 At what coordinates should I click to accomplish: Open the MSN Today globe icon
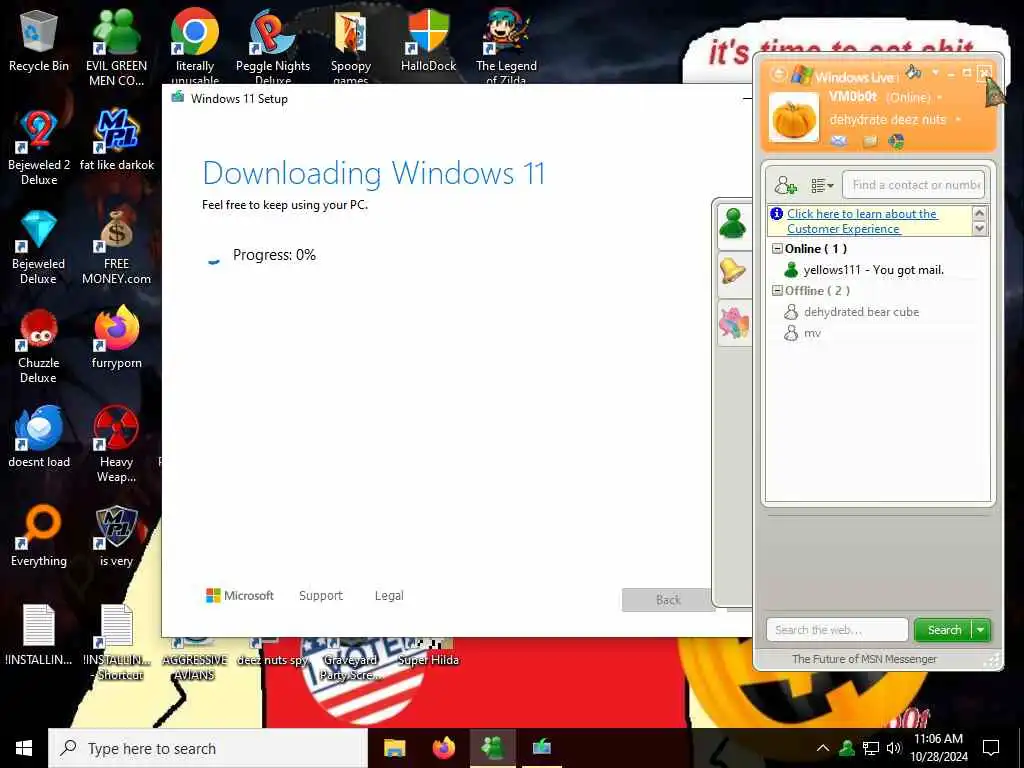coord(897,140)
